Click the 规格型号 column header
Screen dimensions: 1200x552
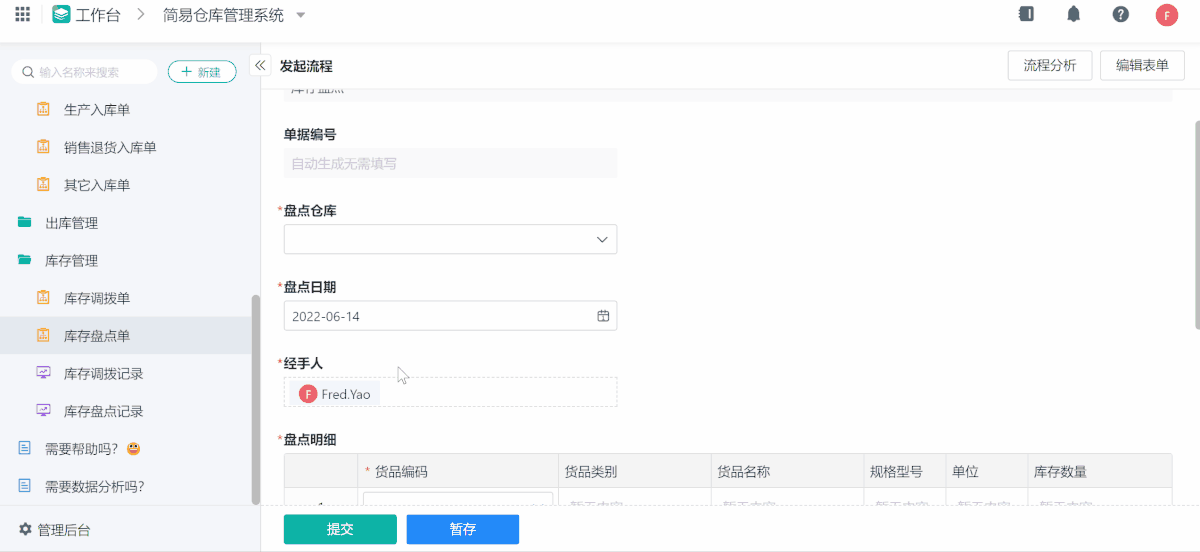[x=903, y=471]
